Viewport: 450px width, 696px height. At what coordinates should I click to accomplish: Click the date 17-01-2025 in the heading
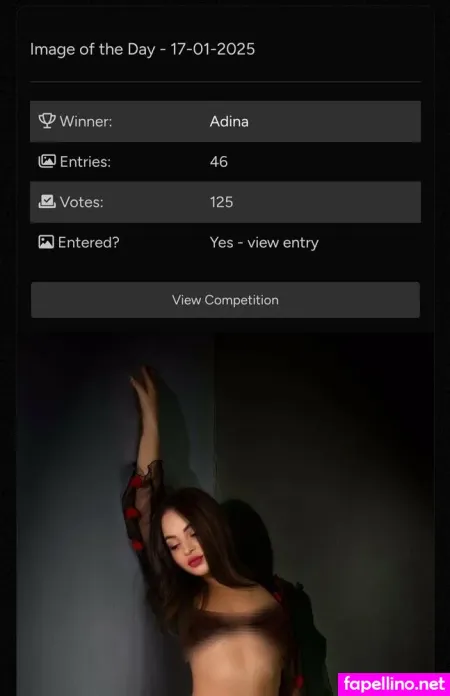213,49
